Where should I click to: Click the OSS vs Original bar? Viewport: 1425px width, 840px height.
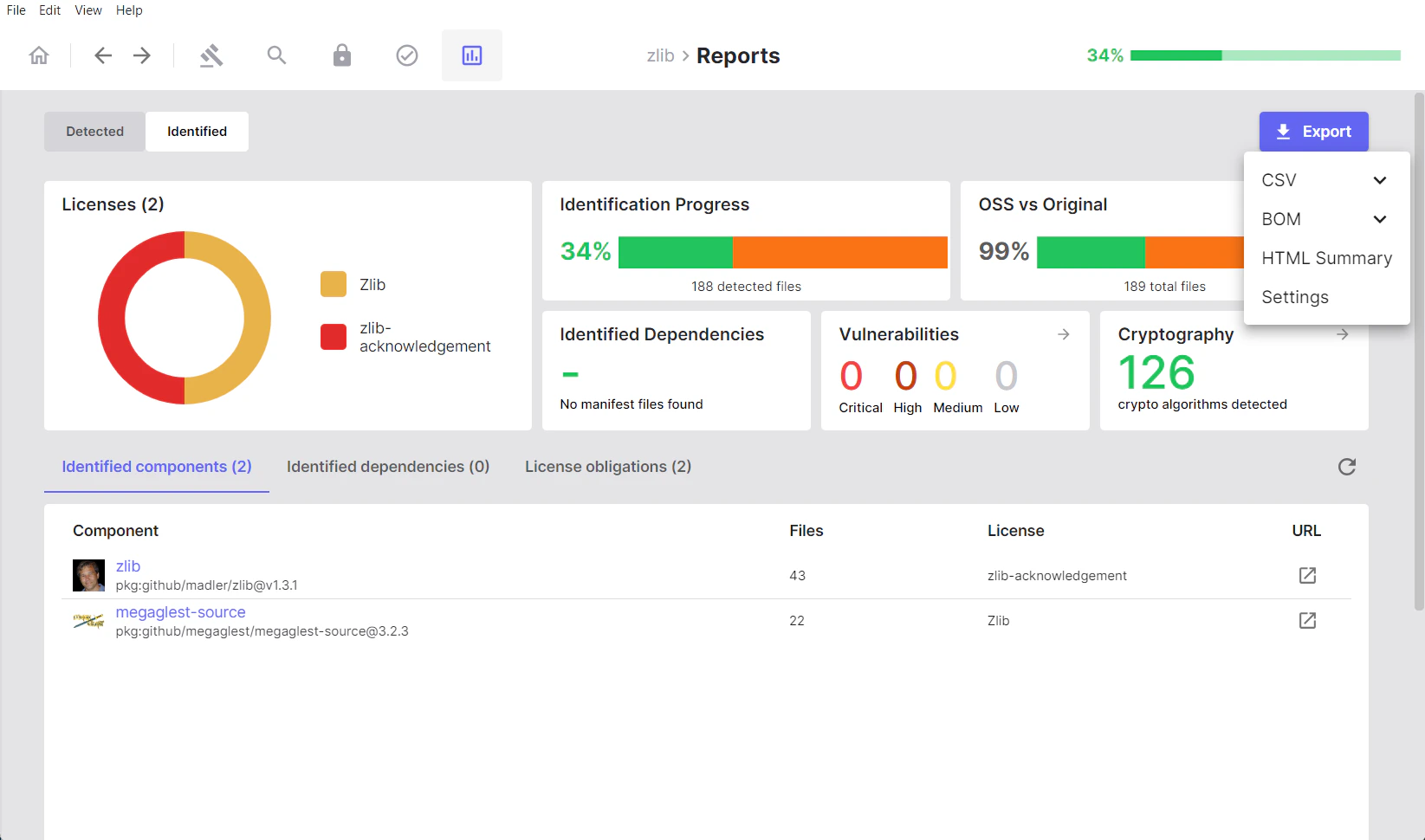(x=1140, y=252)
